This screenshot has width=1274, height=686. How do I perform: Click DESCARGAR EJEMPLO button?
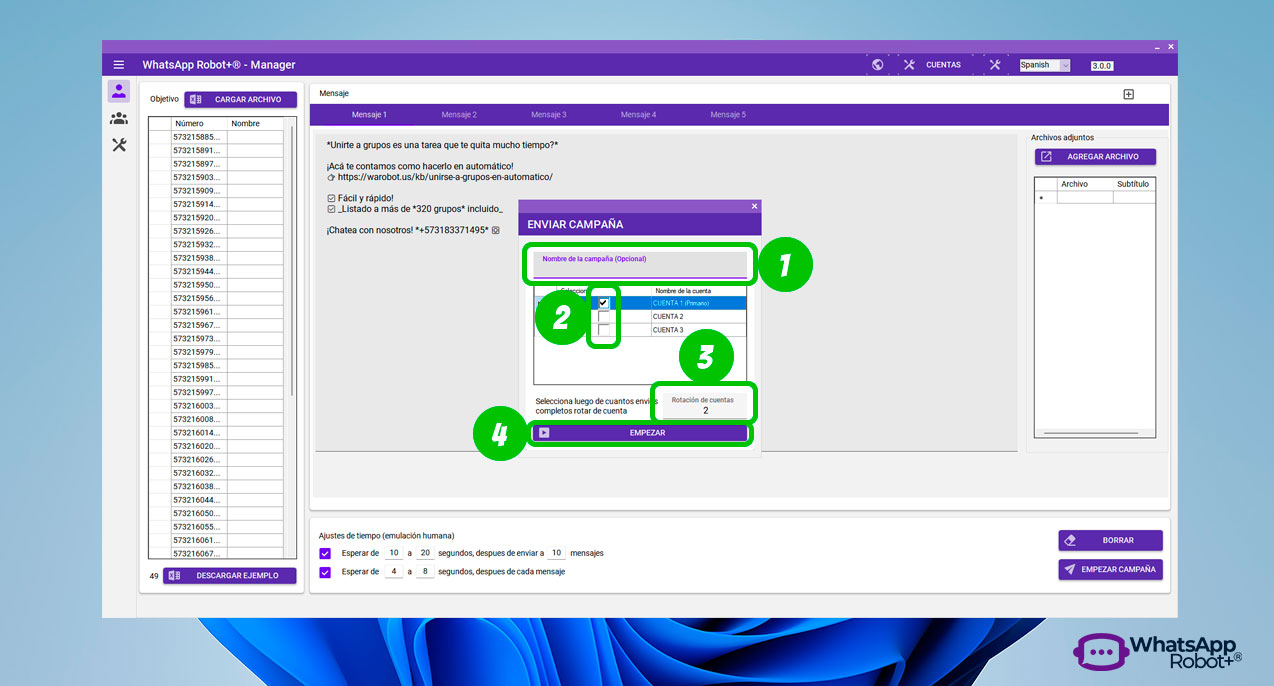(x=230, y=576)
